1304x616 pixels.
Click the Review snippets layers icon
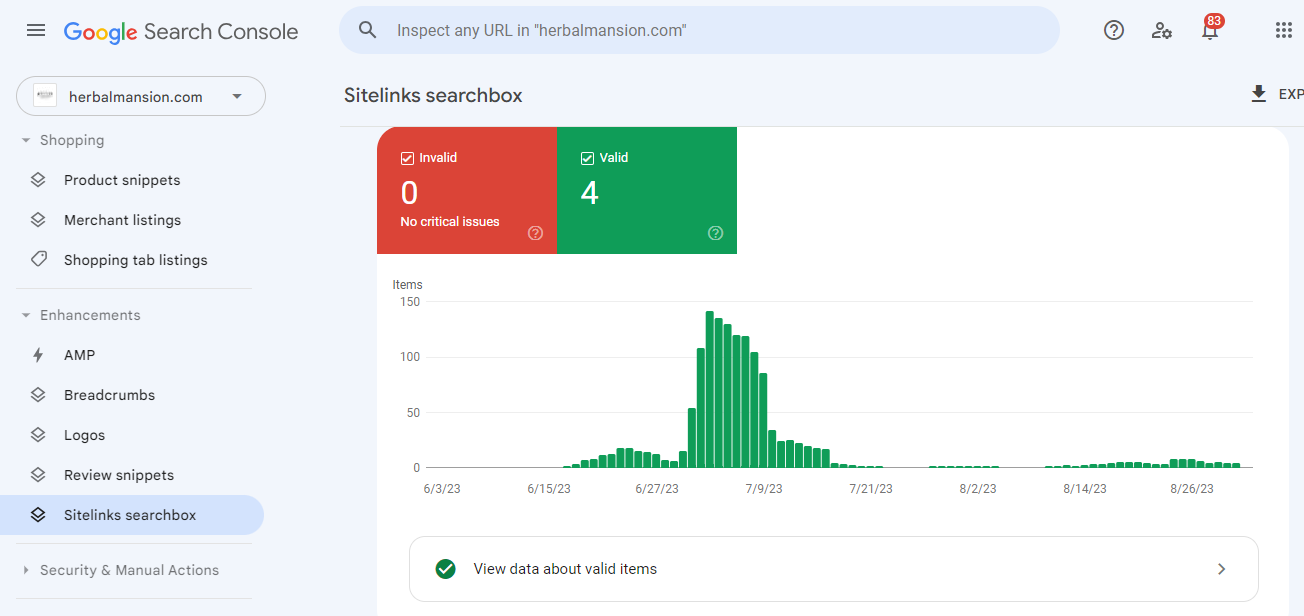tap(38, 475)
